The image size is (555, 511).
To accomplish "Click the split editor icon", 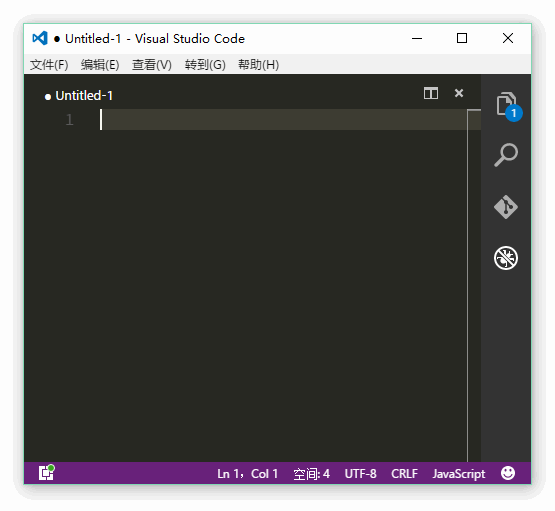I will (431, 93).
